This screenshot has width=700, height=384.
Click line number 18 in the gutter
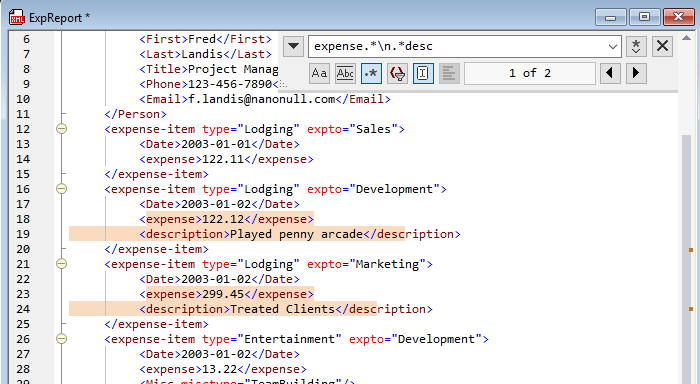[x=23, y=219]
